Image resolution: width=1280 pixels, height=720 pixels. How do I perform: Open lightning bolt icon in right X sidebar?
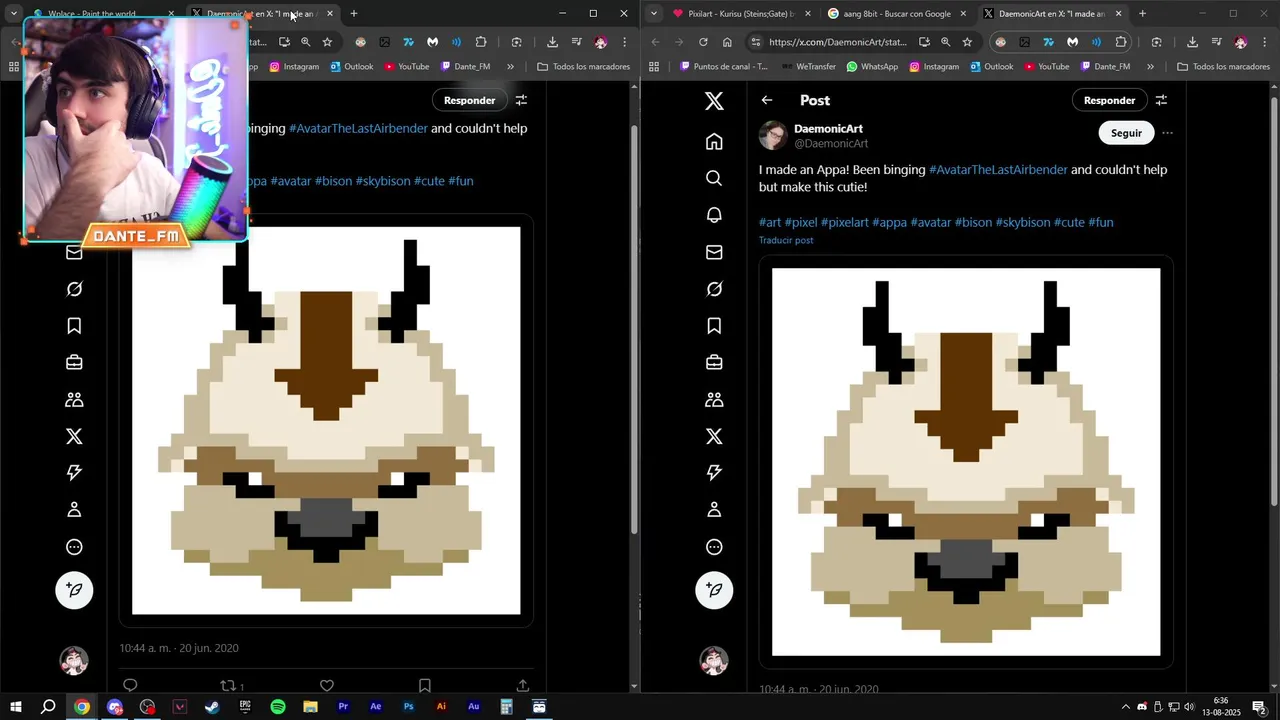[714, 473]
